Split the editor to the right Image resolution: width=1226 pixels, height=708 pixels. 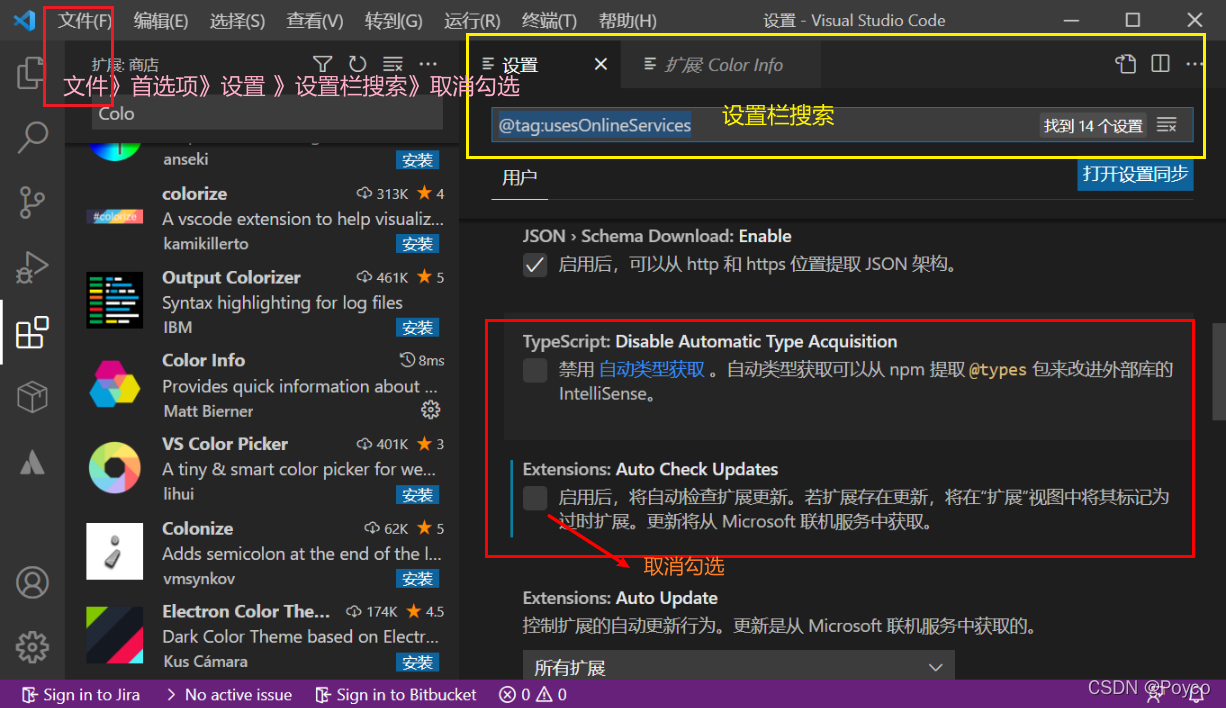pyautogui.click(x=1160, y=64)
